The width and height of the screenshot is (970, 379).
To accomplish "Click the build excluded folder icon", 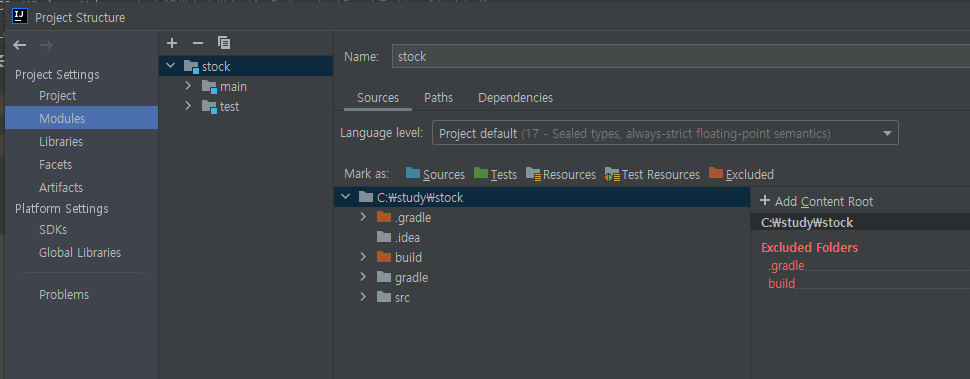I will pos(384,257).
